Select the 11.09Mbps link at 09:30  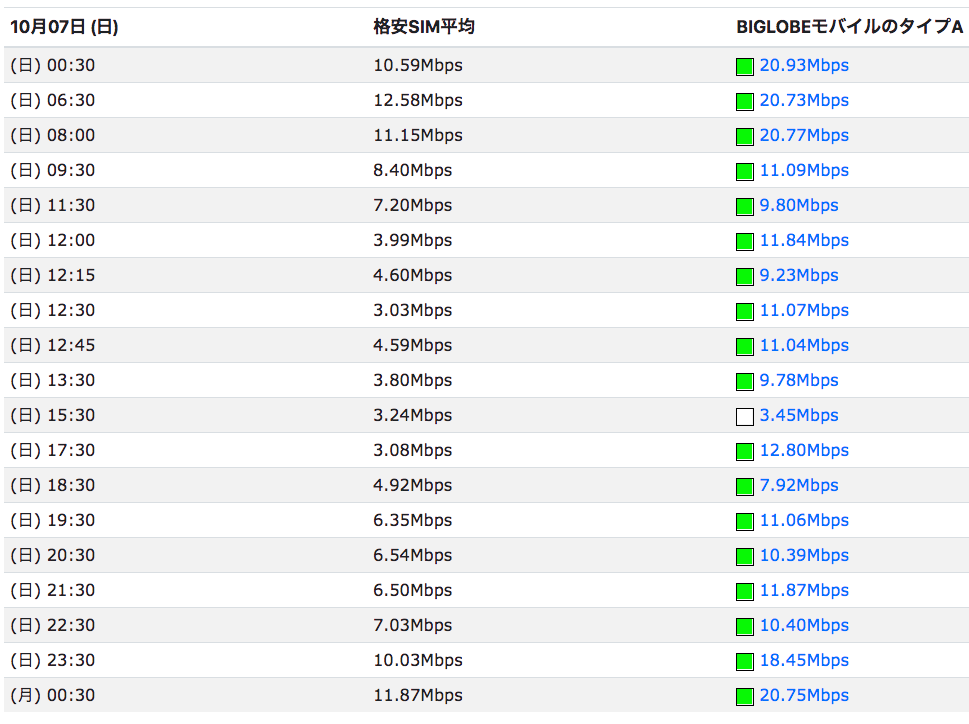tap(804, 170)
